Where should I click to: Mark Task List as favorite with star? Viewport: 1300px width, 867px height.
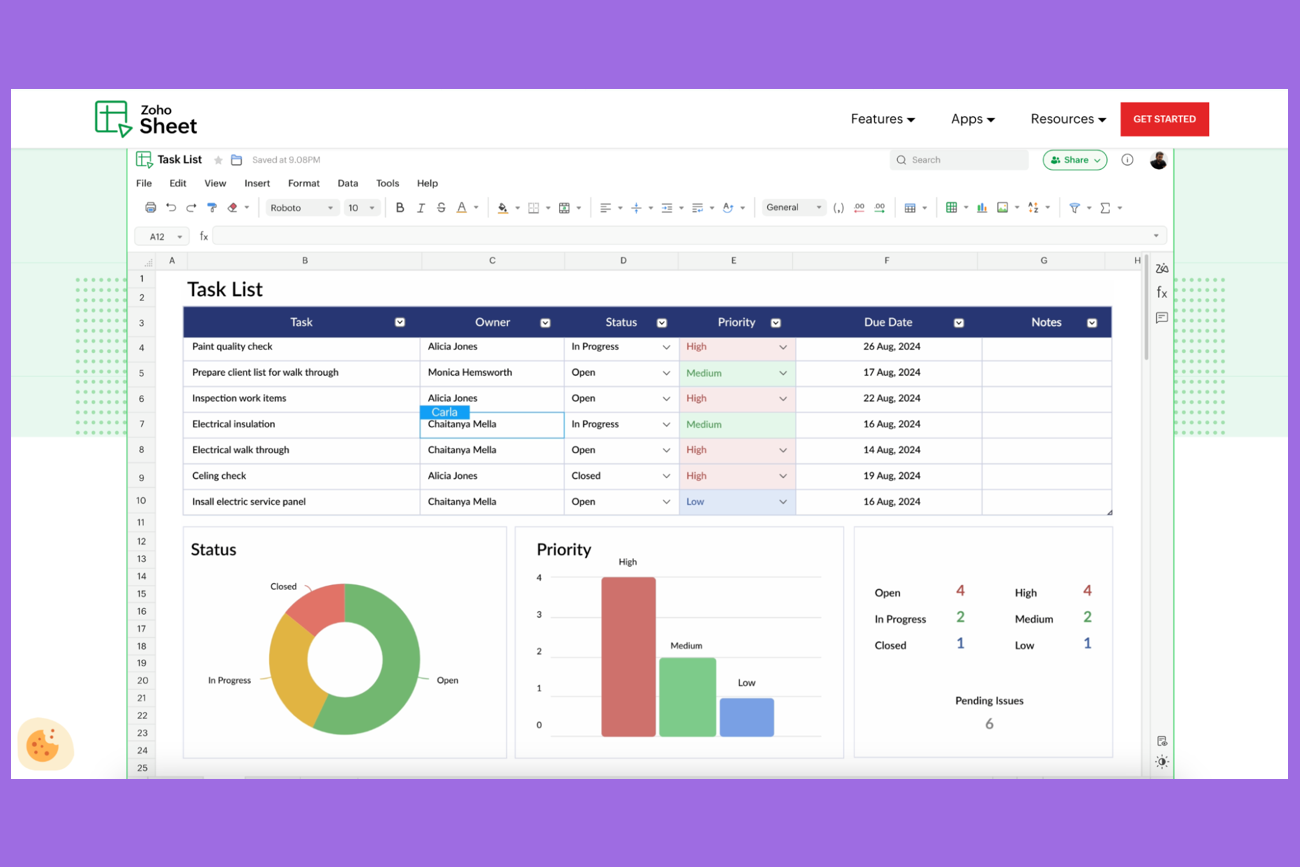[x=218, y=160]
